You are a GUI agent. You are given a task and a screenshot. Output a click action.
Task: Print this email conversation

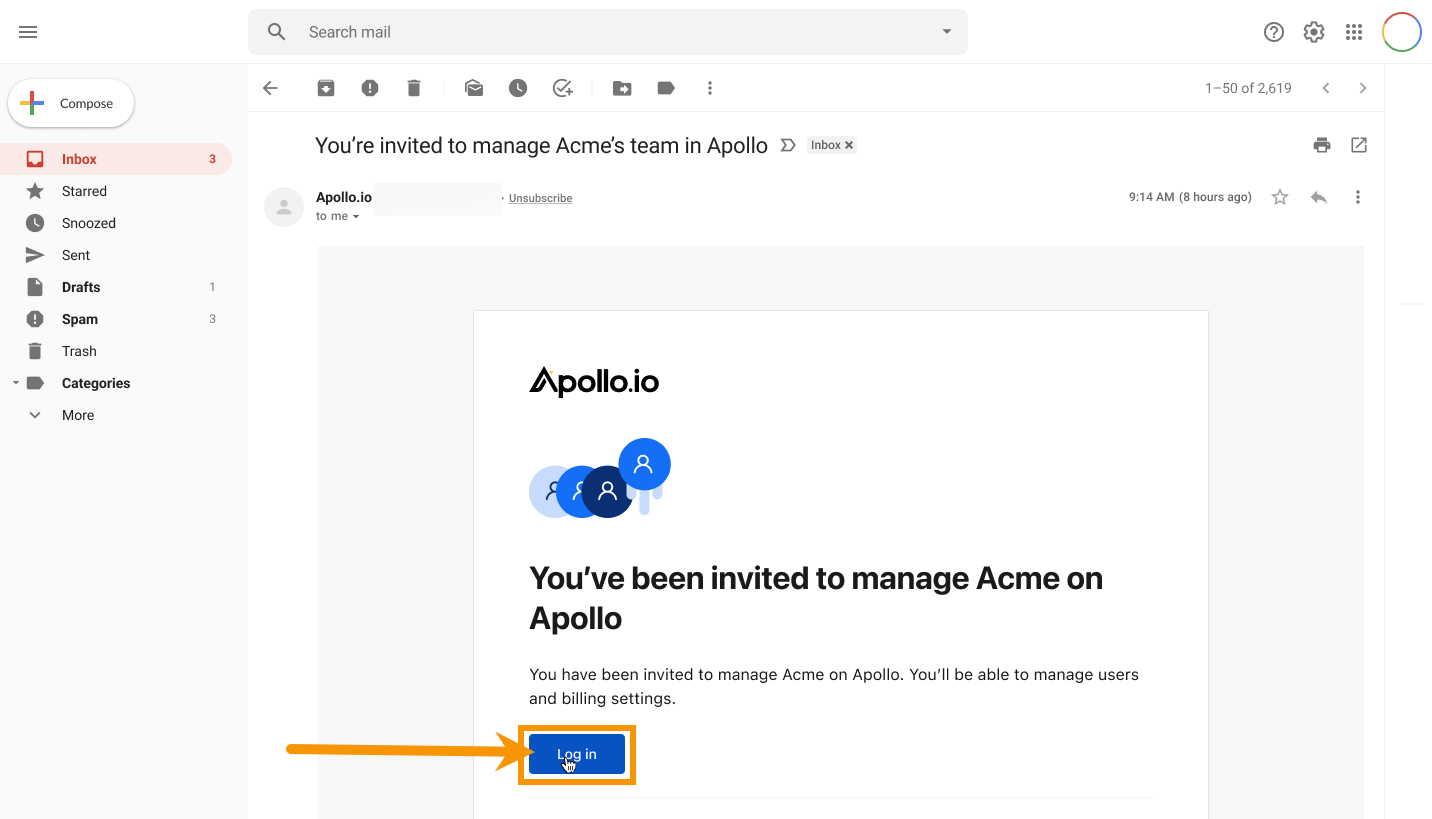(x=1322, y=145)
